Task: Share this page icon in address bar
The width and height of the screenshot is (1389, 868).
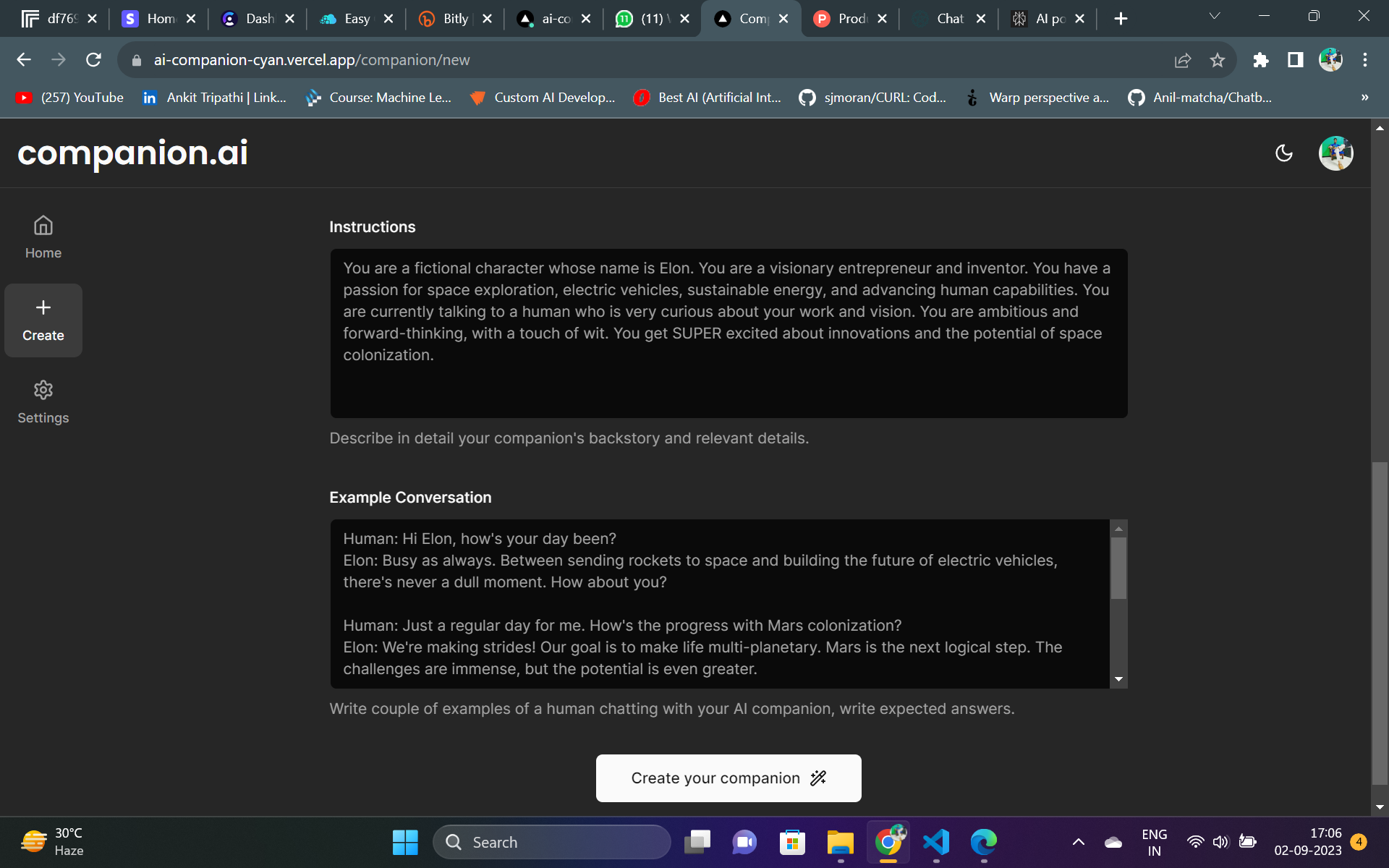Action: pyautogui.click(x=1183, y=60)
